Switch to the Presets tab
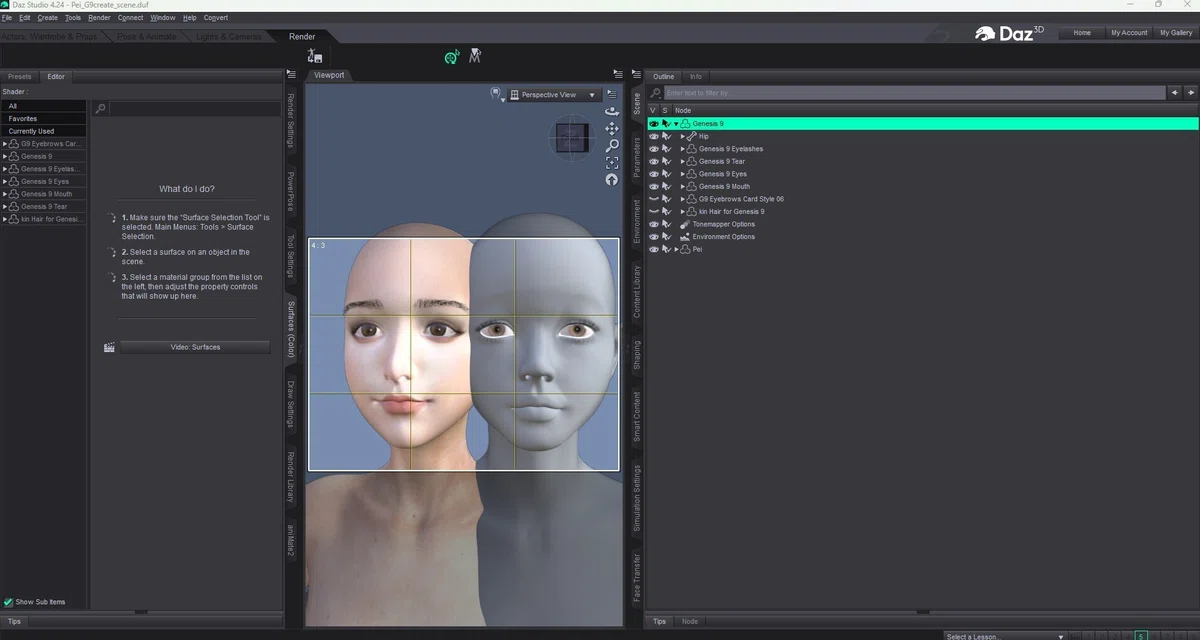1200x640 pixels. (x=20, y=77)
